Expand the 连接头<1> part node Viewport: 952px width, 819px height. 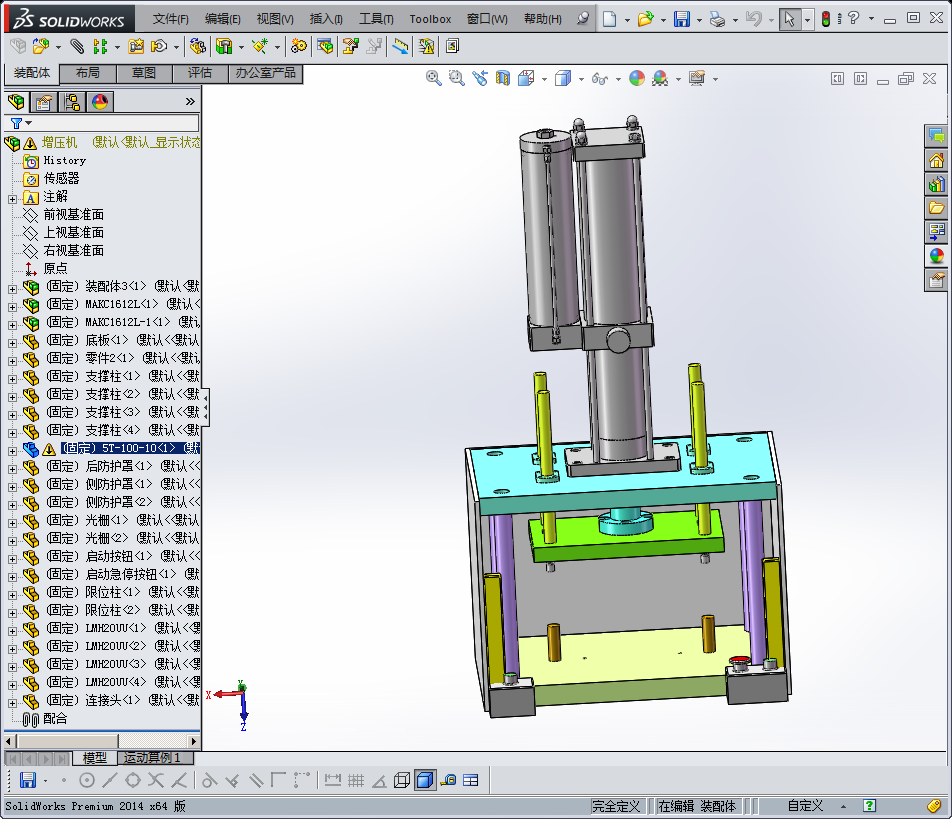pos(12,703)
